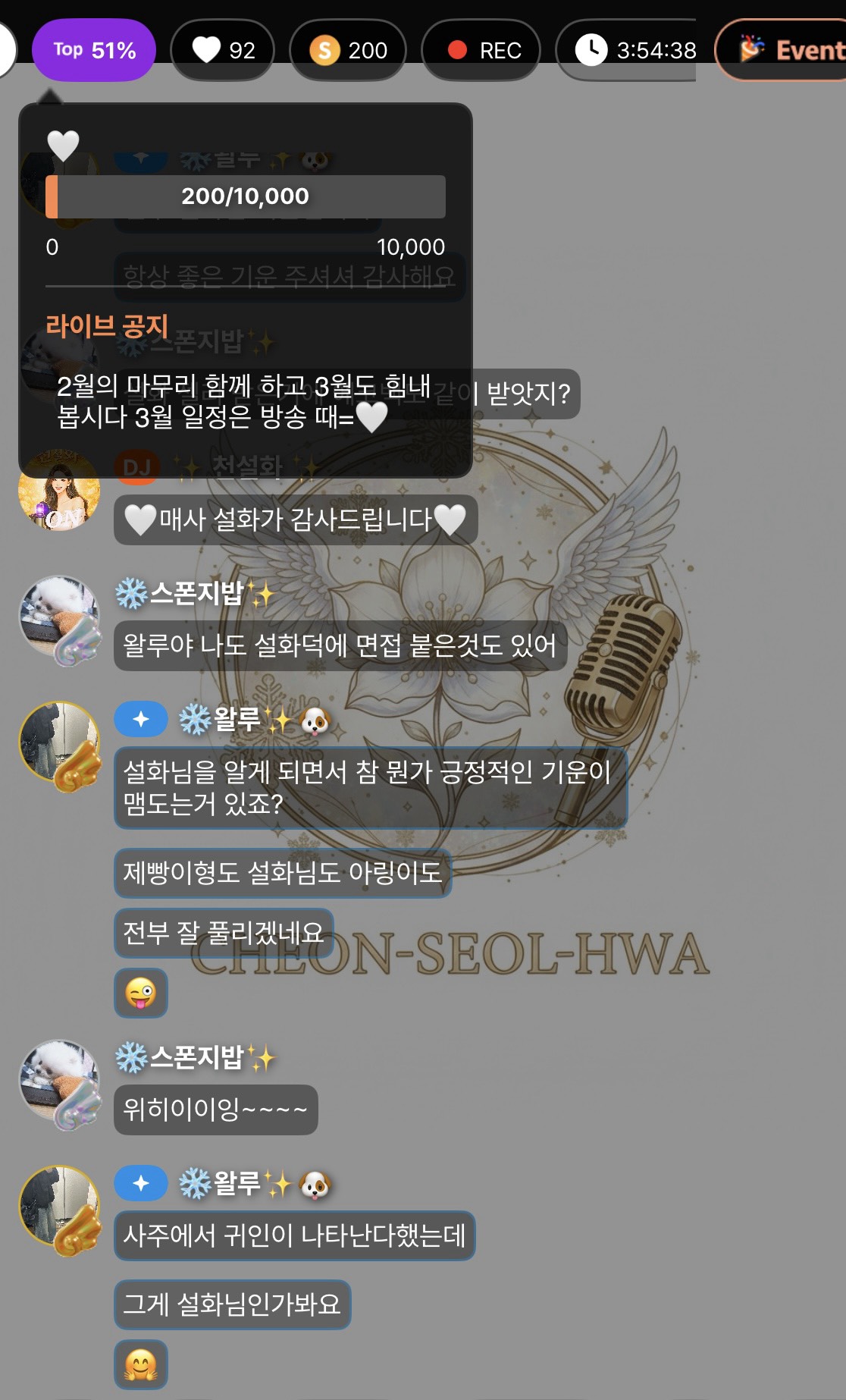Tap the purple Top 51% rank badge
846x1400 pixels.
(x=94, y=50)
